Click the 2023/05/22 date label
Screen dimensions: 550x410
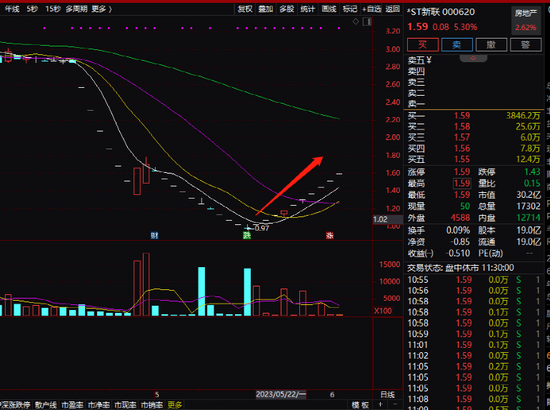pos(281,395)
